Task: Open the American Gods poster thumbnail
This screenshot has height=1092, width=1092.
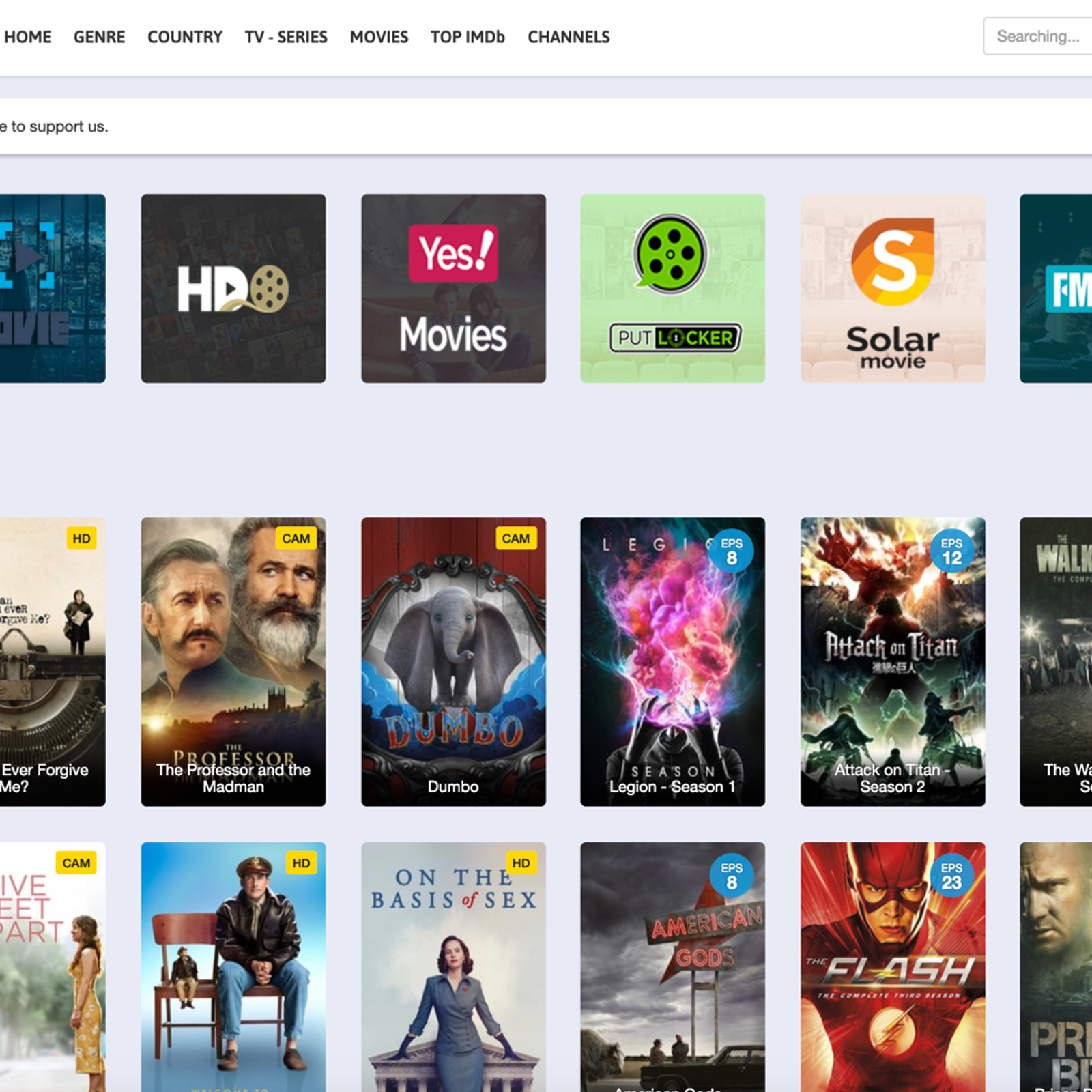Action: pos(672,969)
